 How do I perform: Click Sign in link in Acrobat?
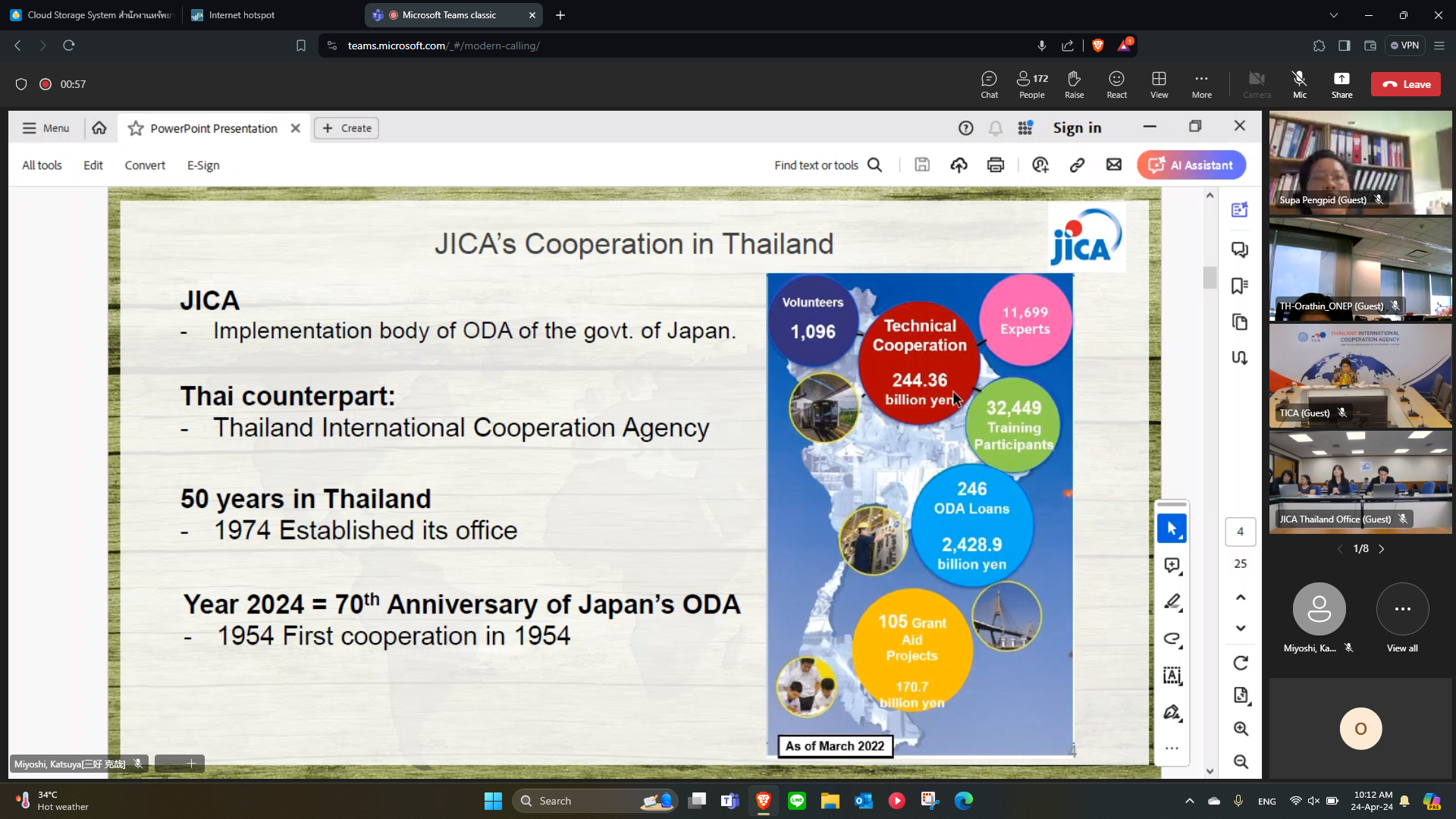(1077, 128)
